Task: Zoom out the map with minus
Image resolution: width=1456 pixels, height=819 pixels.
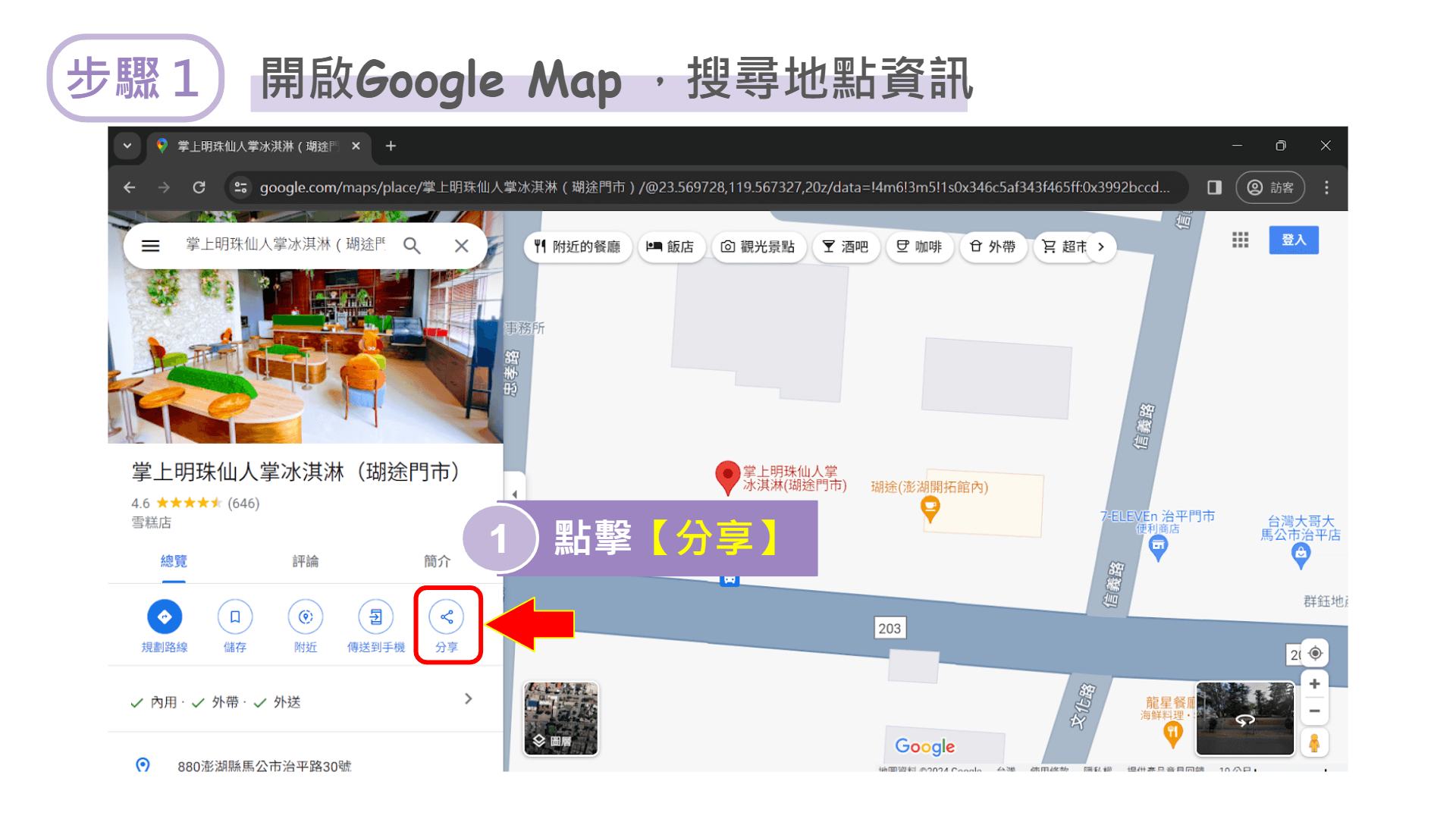Action: point(1315,711)
